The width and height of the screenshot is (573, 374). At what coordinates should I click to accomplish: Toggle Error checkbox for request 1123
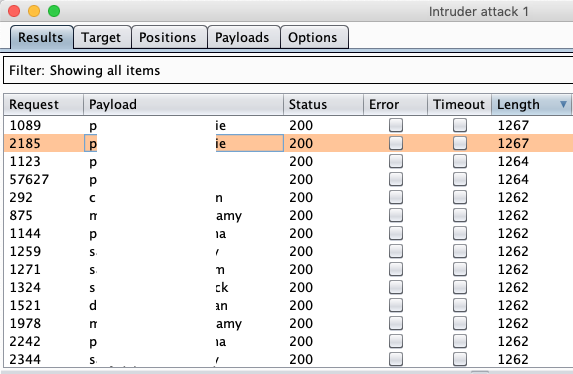(396, 161)
